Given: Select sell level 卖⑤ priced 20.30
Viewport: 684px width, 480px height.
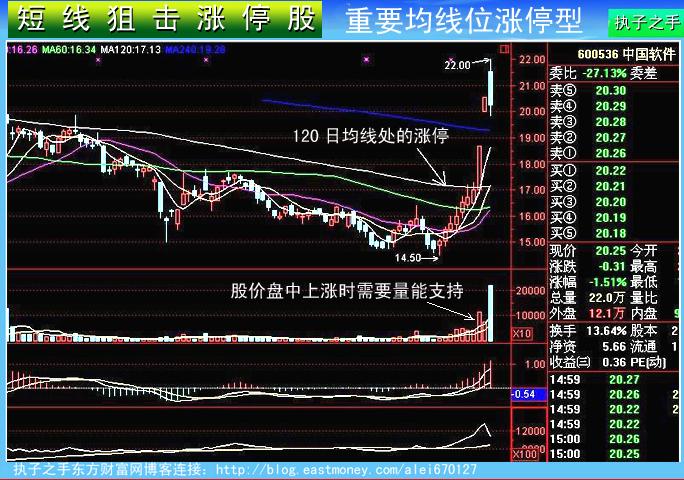Looking at the screenshot, I should tap(588, 90).
